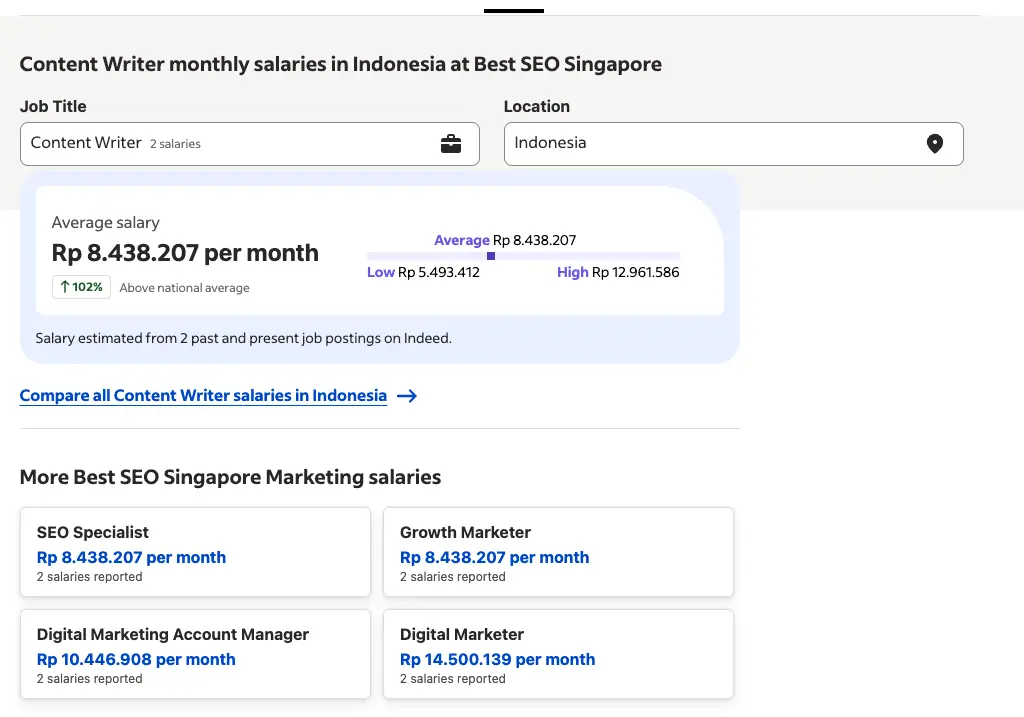This screenshot has height=717, width=1024.
Task: Open the Indonesia location field
Action: [733, 144]
